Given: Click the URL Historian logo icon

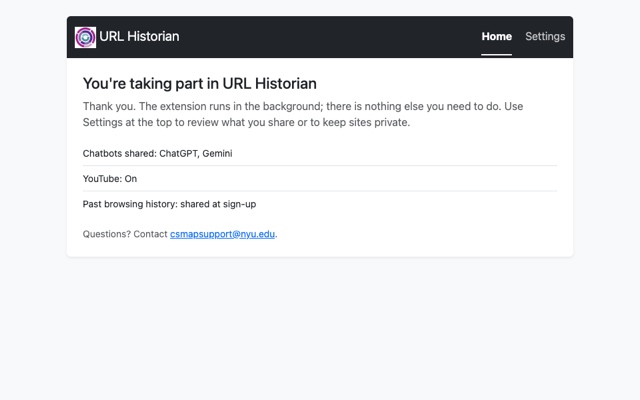Looking at the screenshot, I should pyautogui.click(x=85, y=37).
